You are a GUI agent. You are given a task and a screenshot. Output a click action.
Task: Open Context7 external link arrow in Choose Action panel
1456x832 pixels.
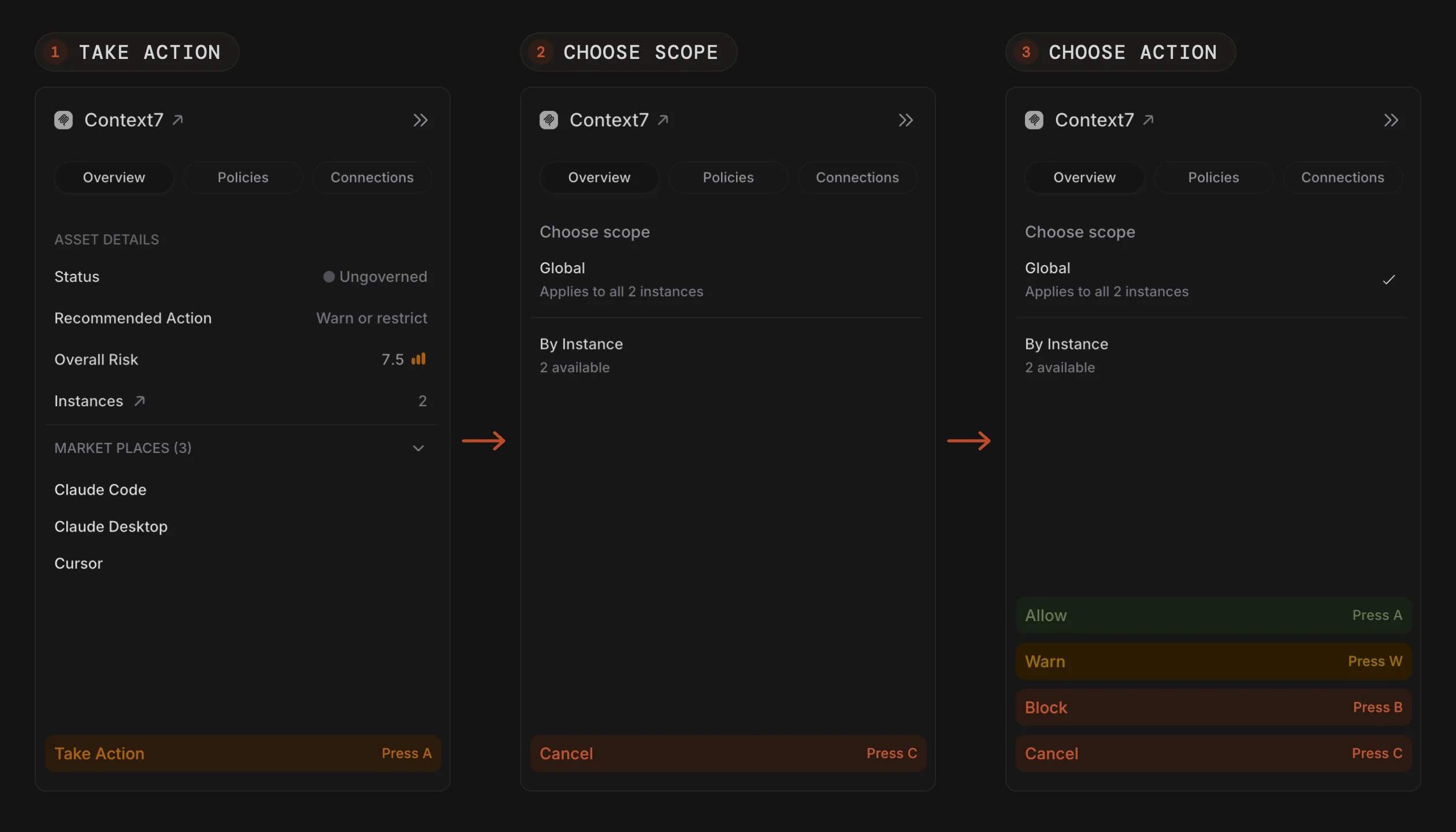(x=1149, y=120)
